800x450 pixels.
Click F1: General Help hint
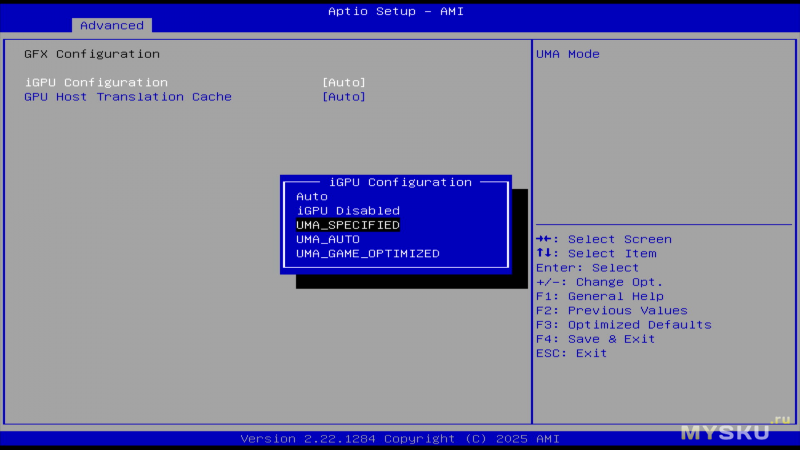coord(600,296)
